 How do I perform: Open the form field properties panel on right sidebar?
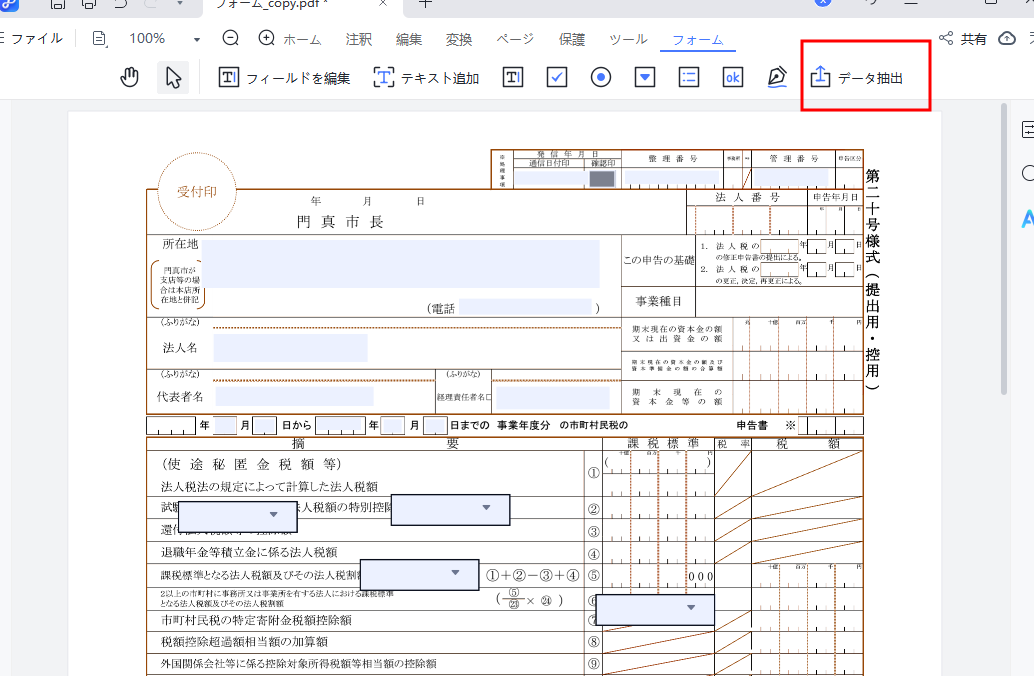(1027, 128)
